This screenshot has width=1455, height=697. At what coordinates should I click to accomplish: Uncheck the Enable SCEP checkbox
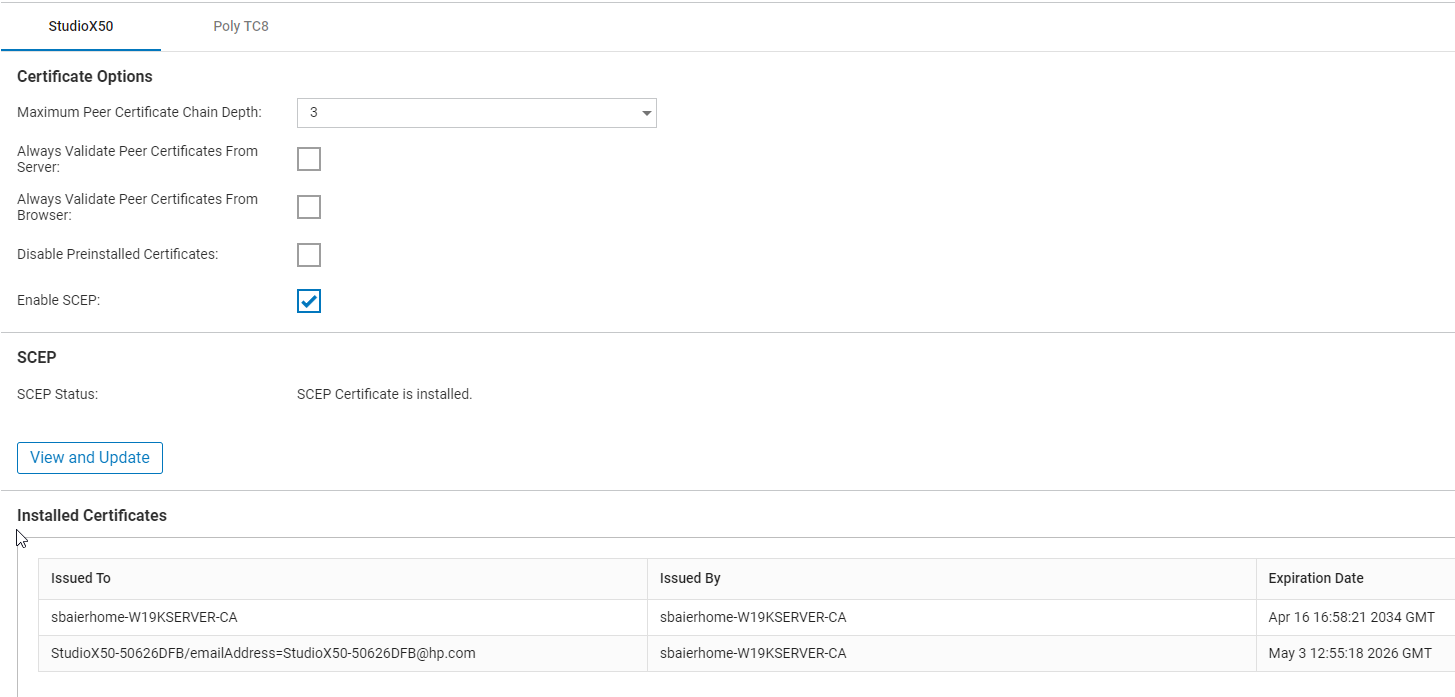click(308, 300)
